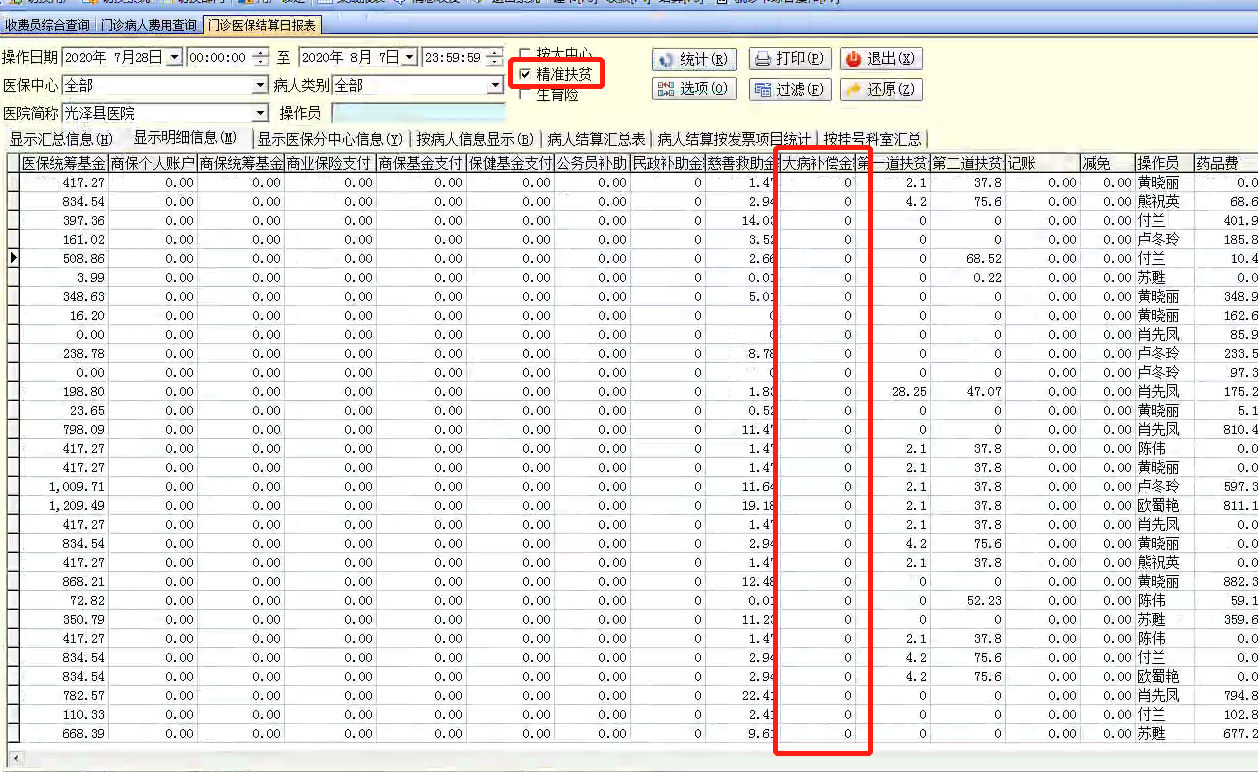Select the cell showing 798.09
This screenshot has height=772, width=1258.
[x=64, y=429]
